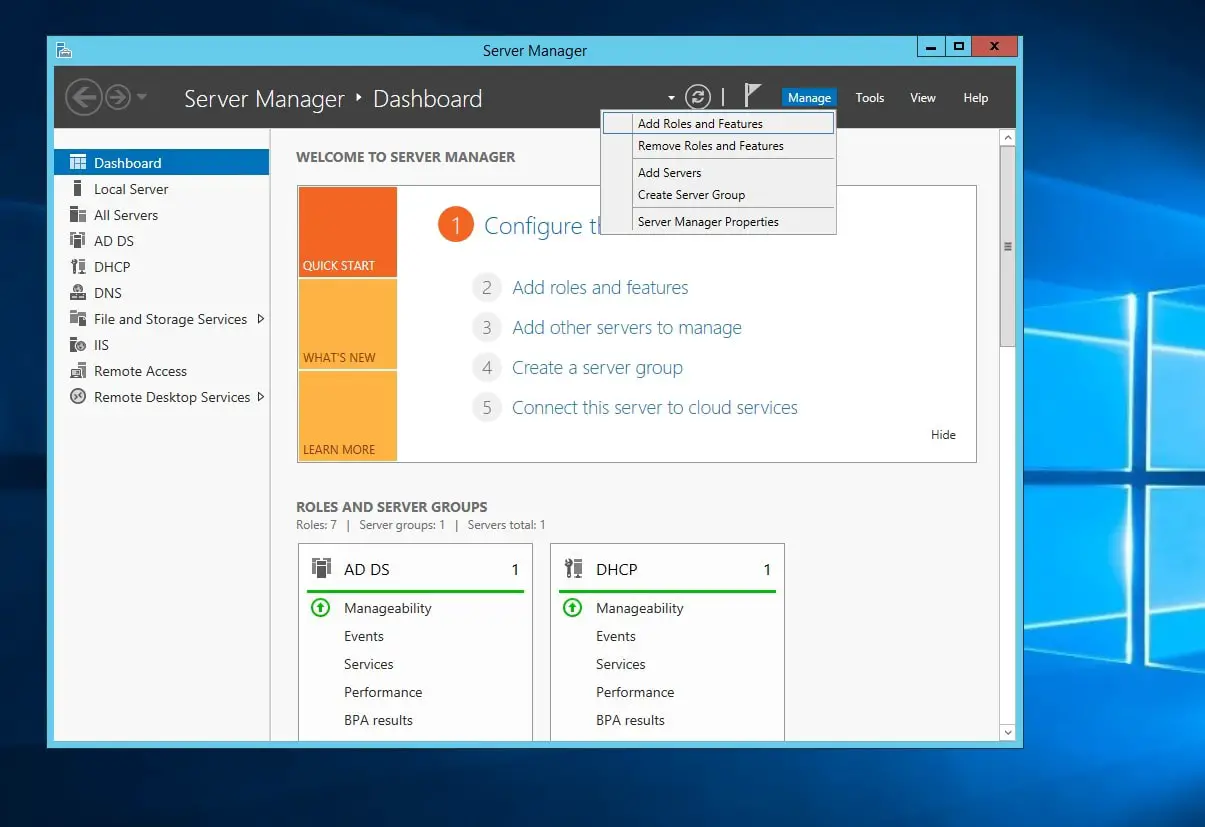Screen dimensions: 1205x827
Task: Open Services in the DHCP tile
Action: [x=621, y=664]
